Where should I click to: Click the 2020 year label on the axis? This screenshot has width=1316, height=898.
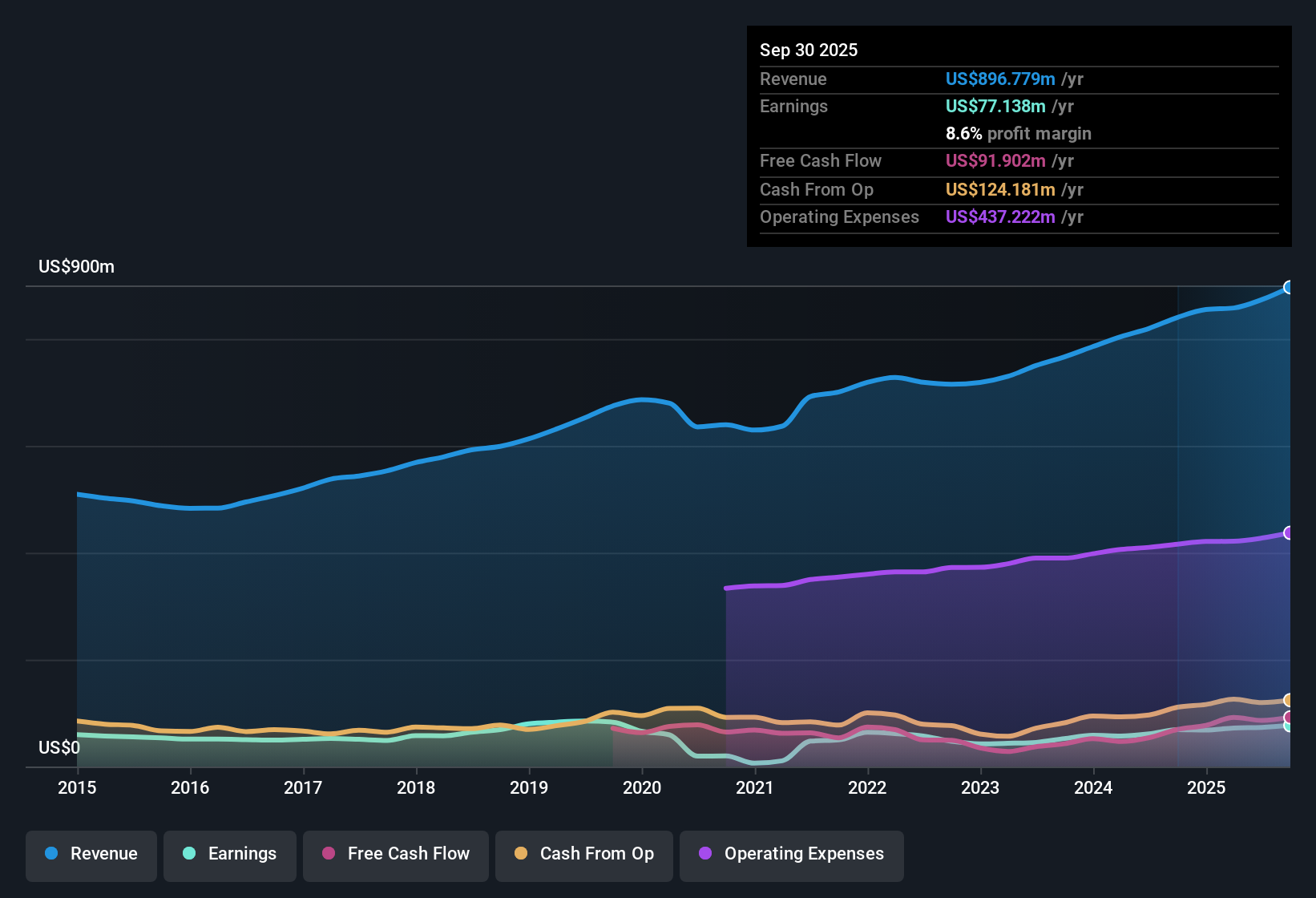(x=642, y=788)
